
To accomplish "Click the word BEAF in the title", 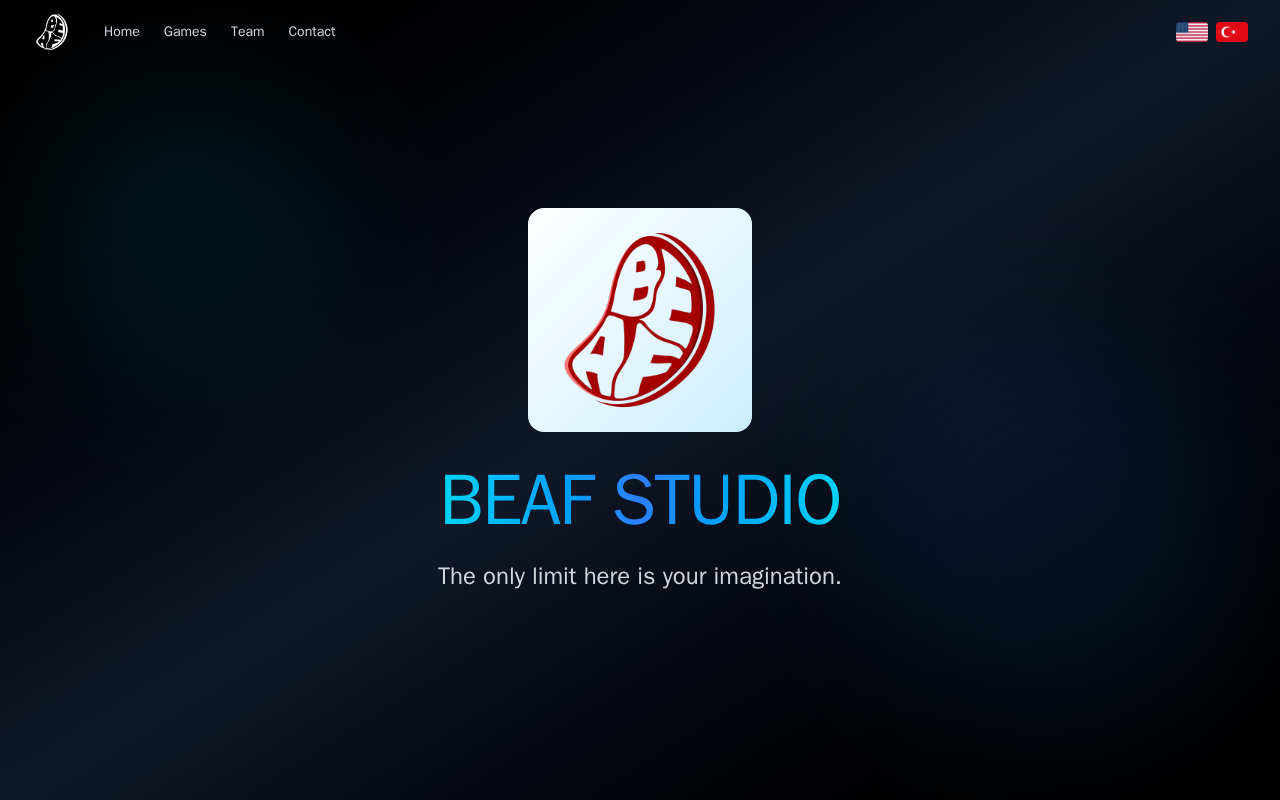I will (518, 500).
